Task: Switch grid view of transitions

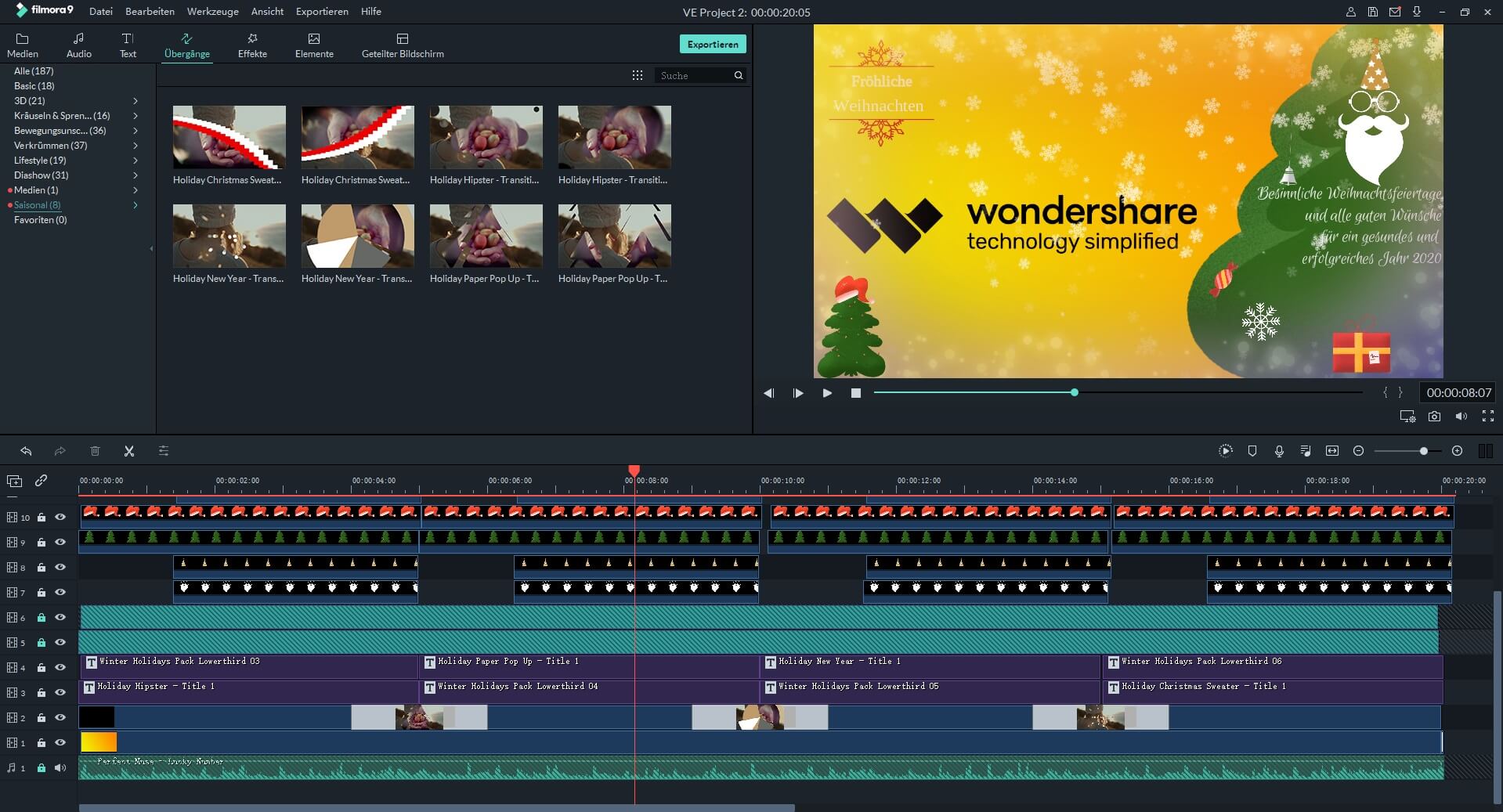Action: tap(638, 75)
